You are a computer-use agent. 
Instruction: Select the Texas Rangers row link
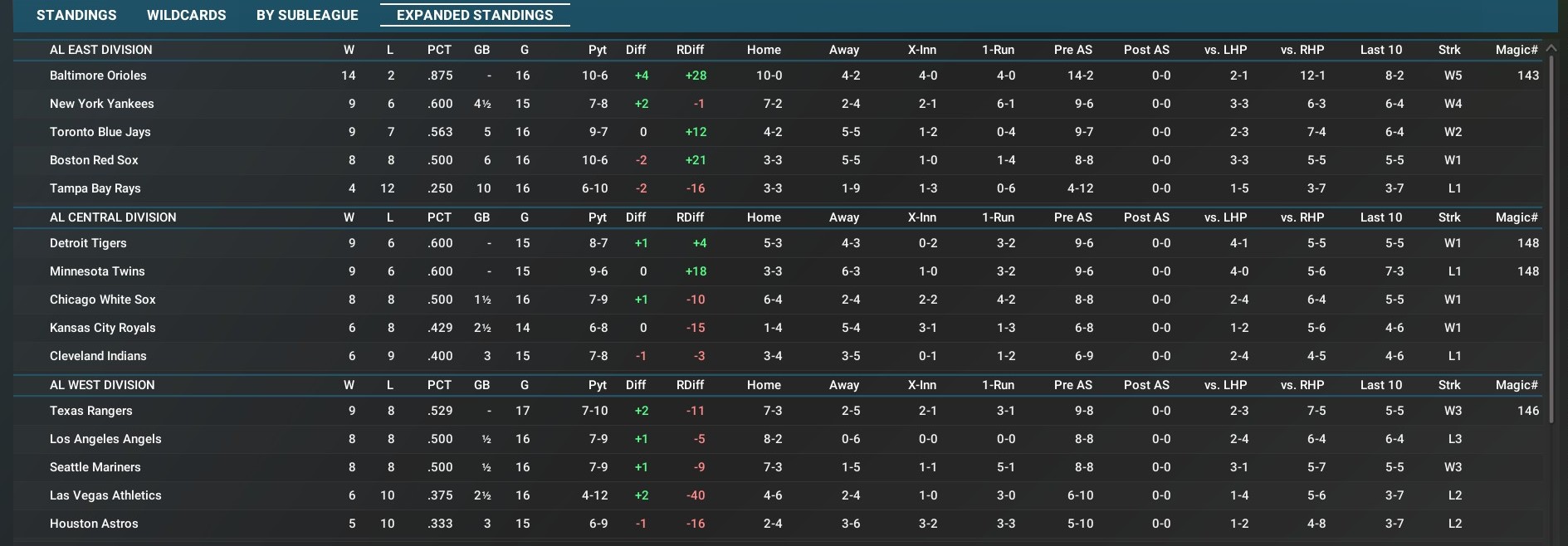[x=90, y=411]
